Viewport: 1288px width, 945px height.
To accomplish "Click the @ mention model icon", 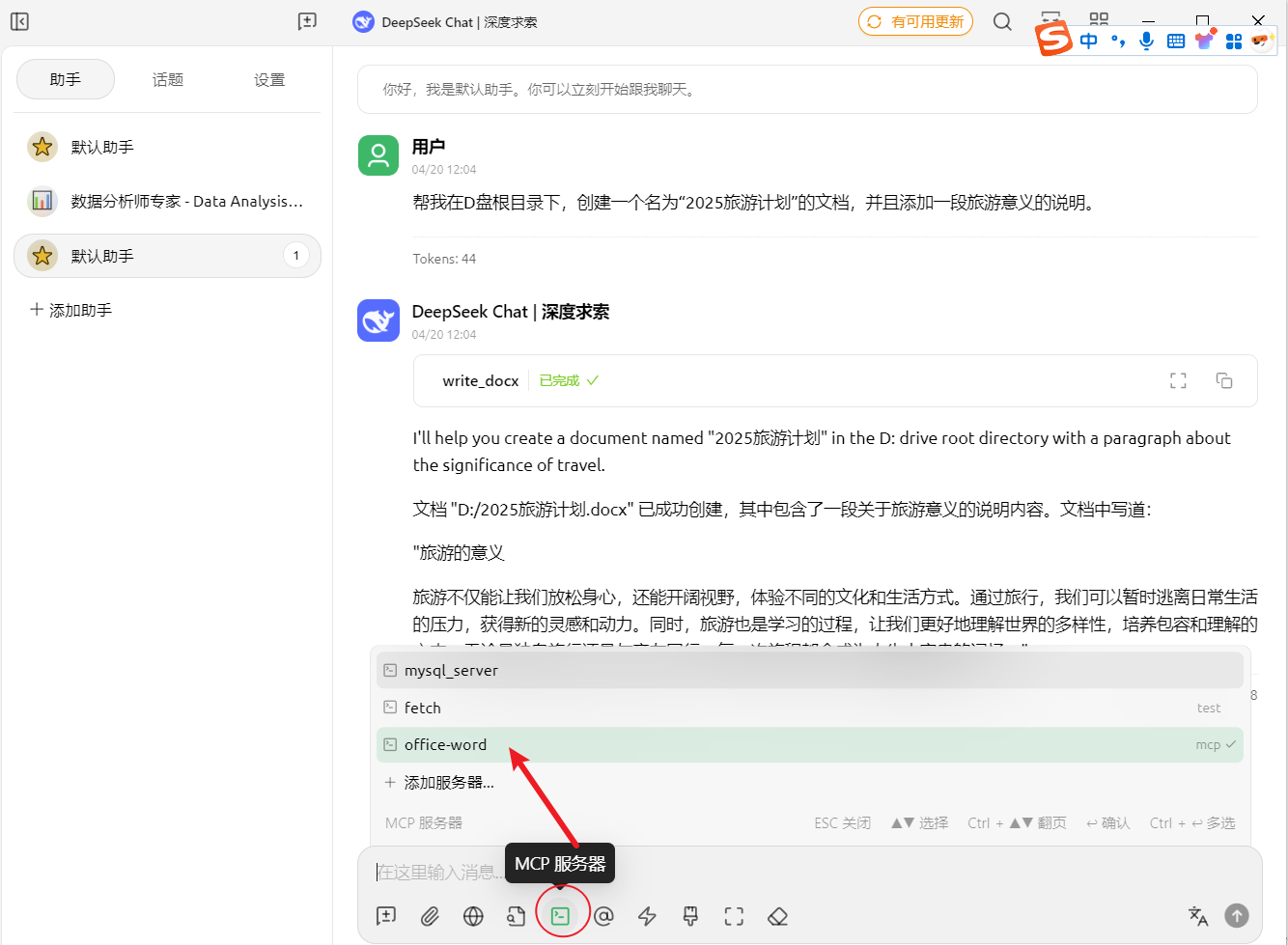I will 604,916.
